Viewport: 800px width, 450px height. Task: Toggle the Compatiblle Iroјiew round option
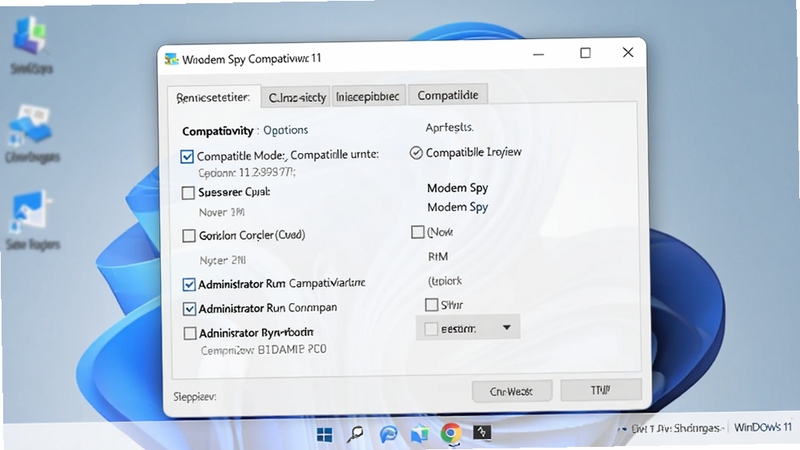point(416,153)
